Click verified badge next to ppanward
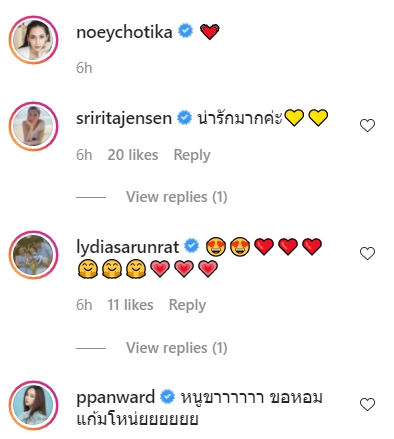Image resolution: width=394 pixels, height=439 pixels. (x=168, y=397)
